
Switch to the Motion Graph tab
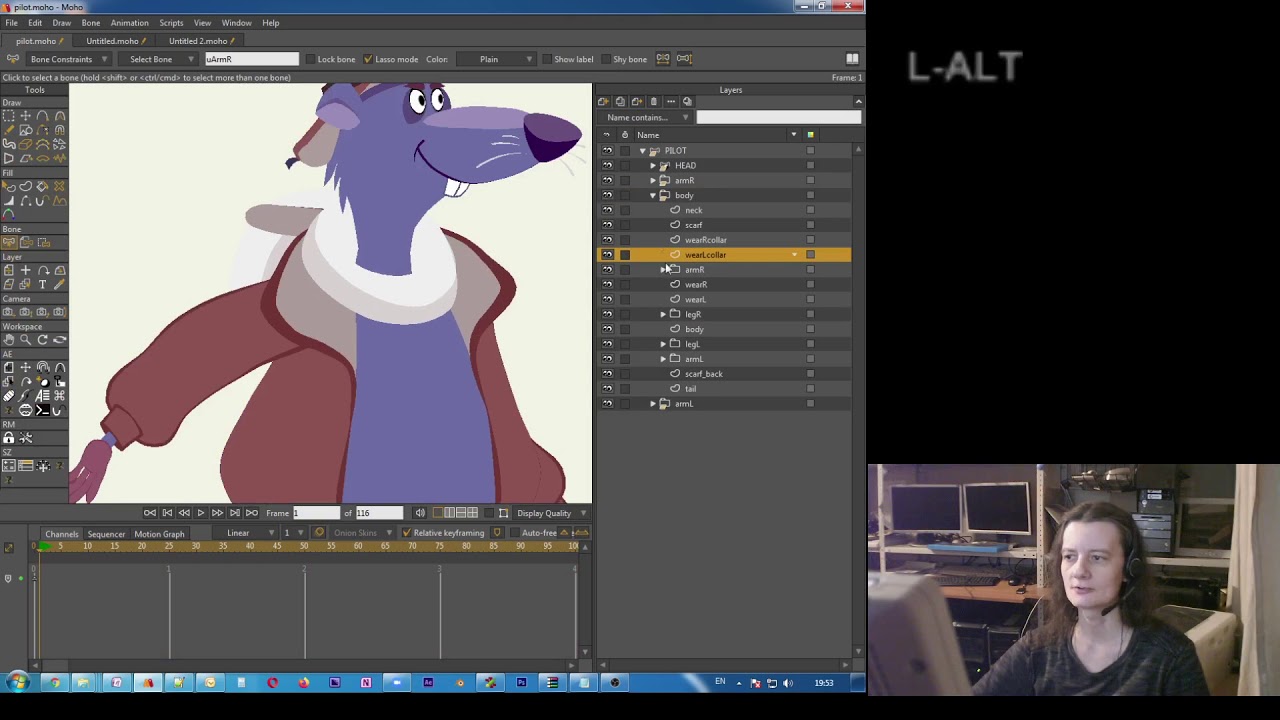click(x=159, y=534)
